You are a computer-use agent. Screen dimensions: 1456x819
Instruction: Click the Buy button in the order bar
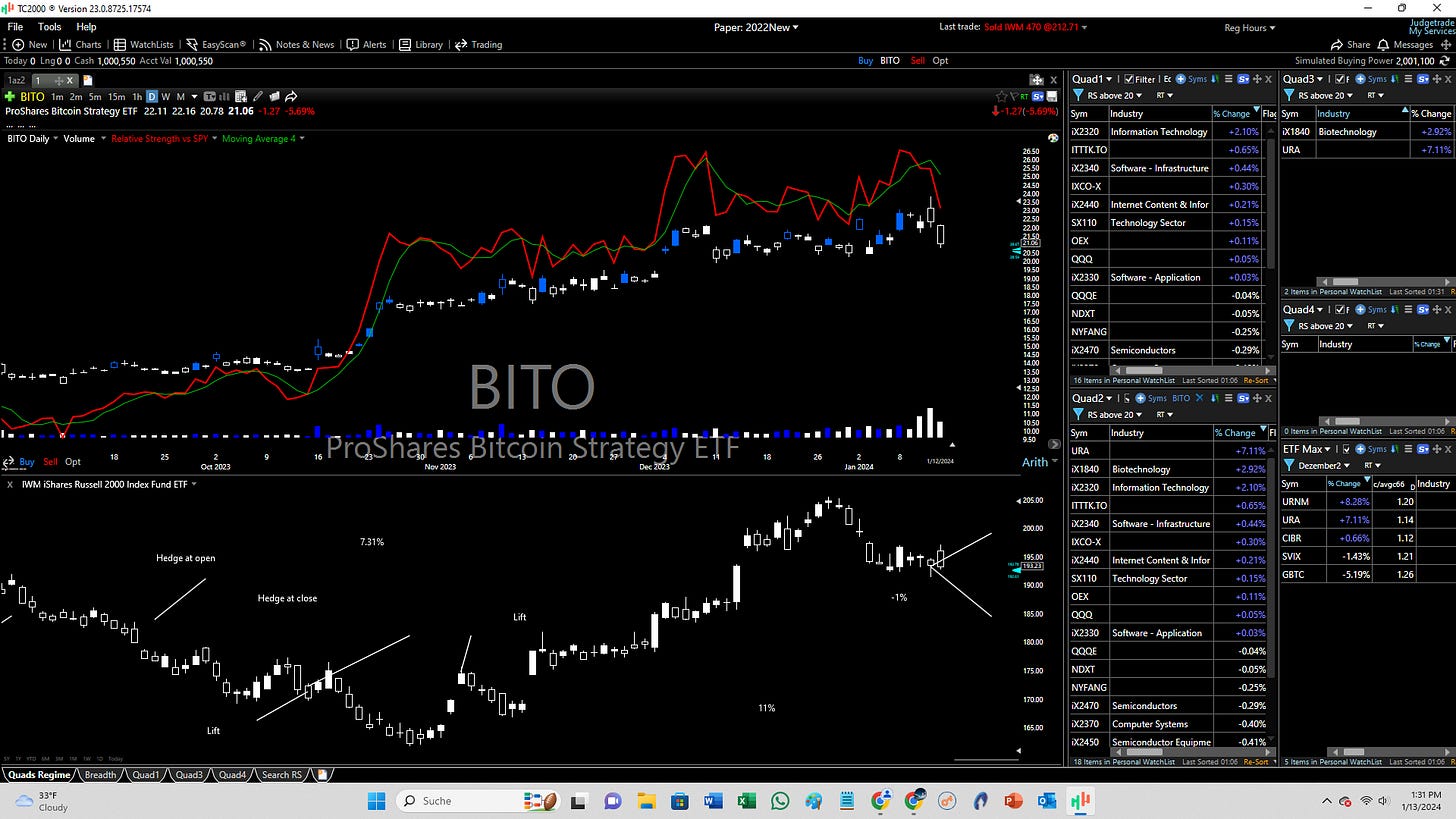coord(865,61)
